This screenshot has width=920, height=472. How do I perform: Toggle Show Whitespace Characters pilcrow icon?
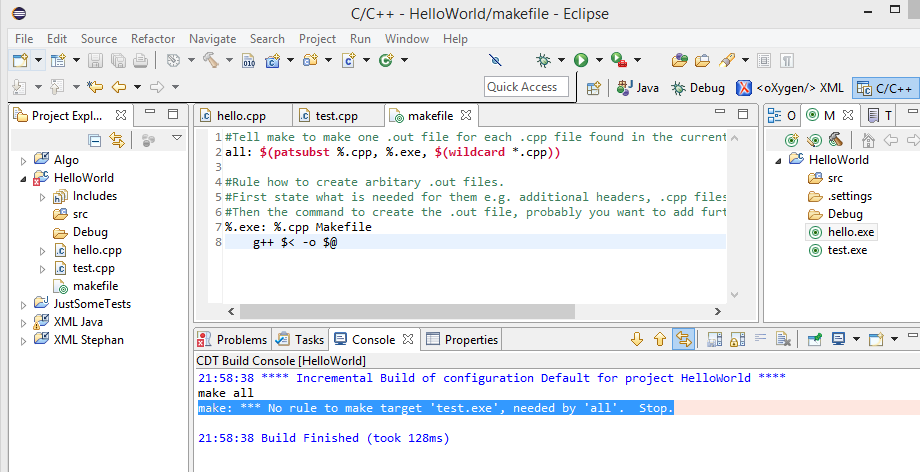point(787,60)
